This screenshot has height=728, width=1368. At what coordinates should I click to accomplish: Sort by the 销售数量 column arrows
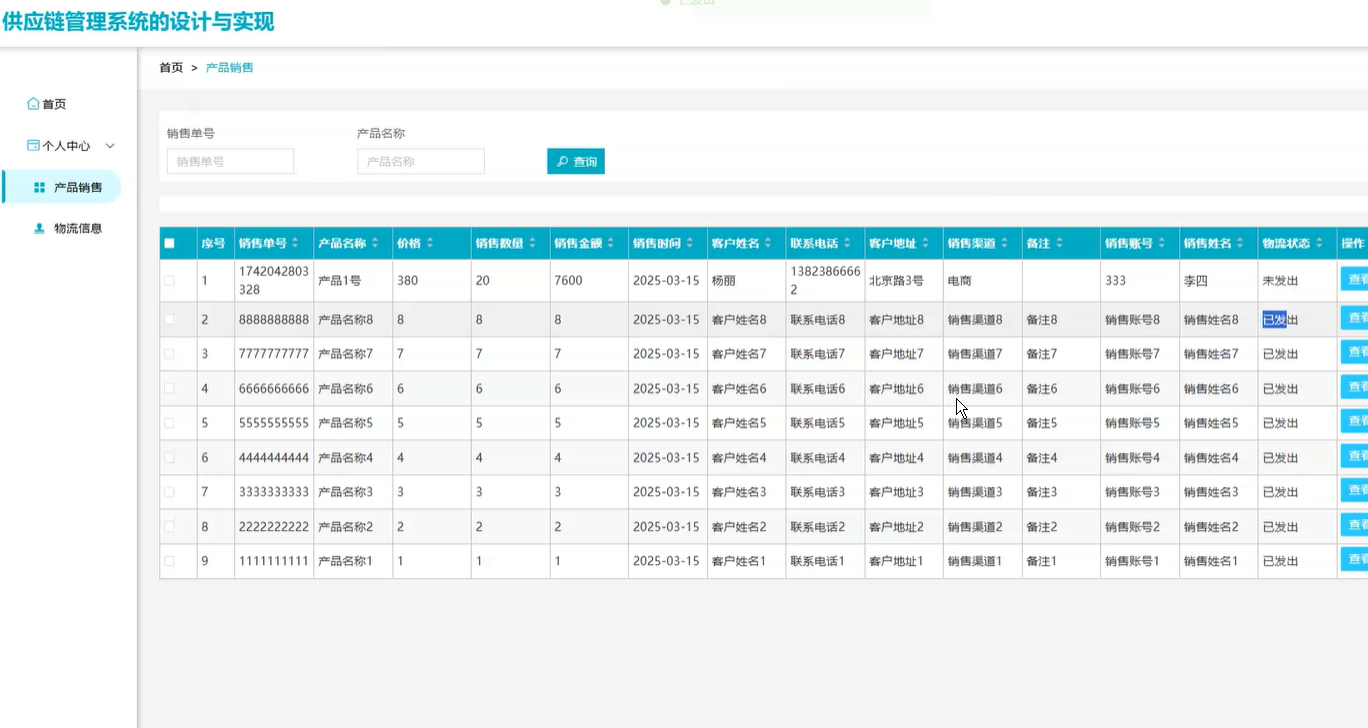click(532, 243)
